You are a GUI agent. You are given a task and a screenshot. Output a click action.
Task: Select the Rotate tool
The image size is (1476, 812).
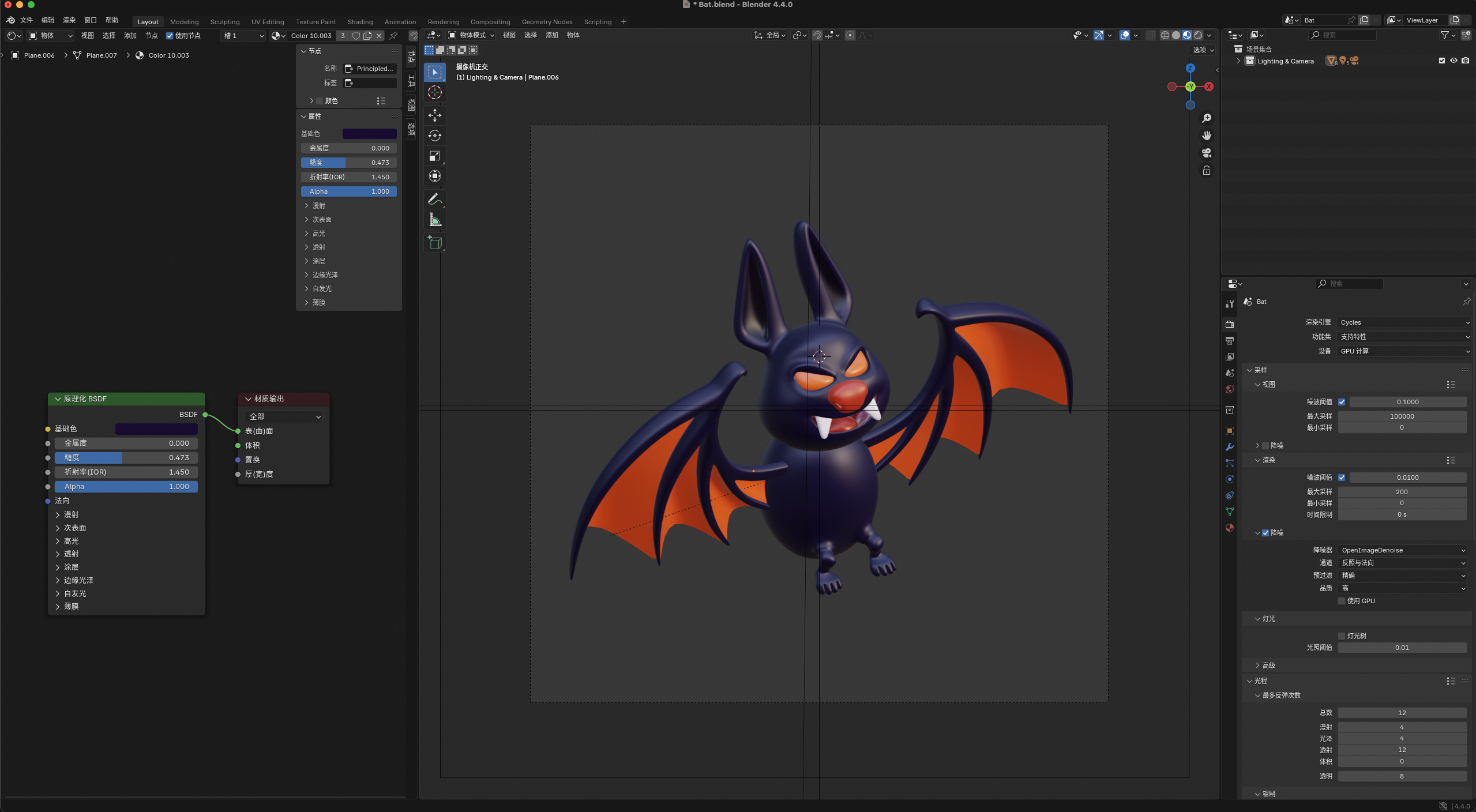point(435,136)
